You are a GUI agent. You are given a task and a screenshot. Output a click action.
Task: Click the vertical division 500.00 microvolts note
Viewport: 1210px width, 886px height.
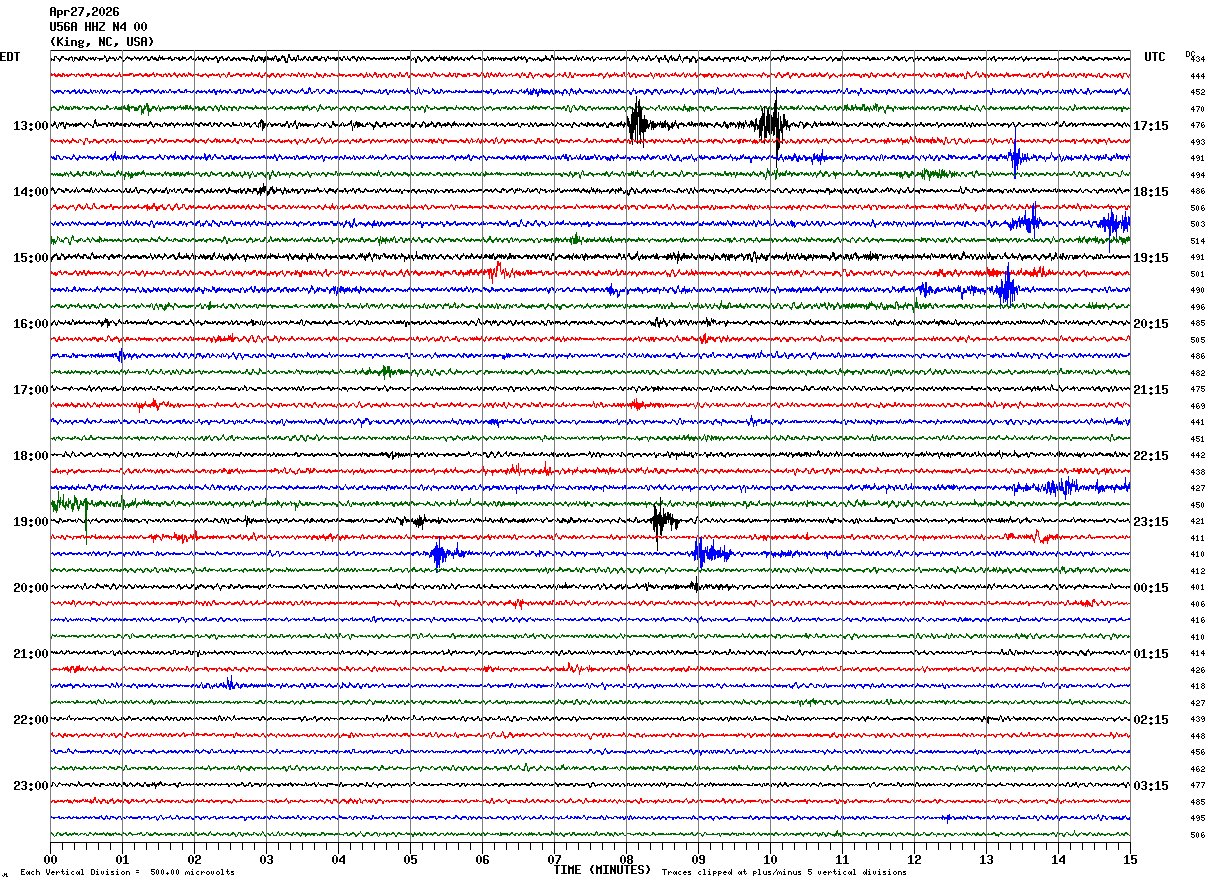(127, 873)
